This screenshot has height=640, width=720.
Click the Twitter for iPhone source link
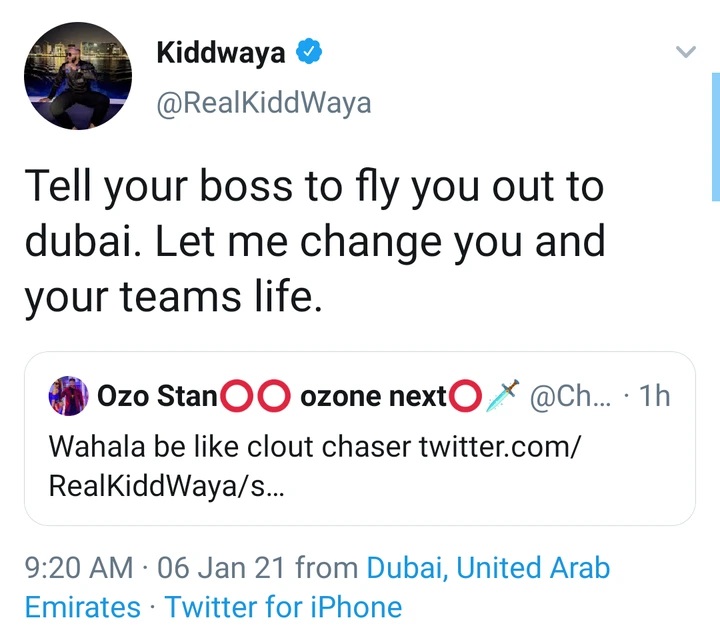pyautogui.click(x=283, y=606)
